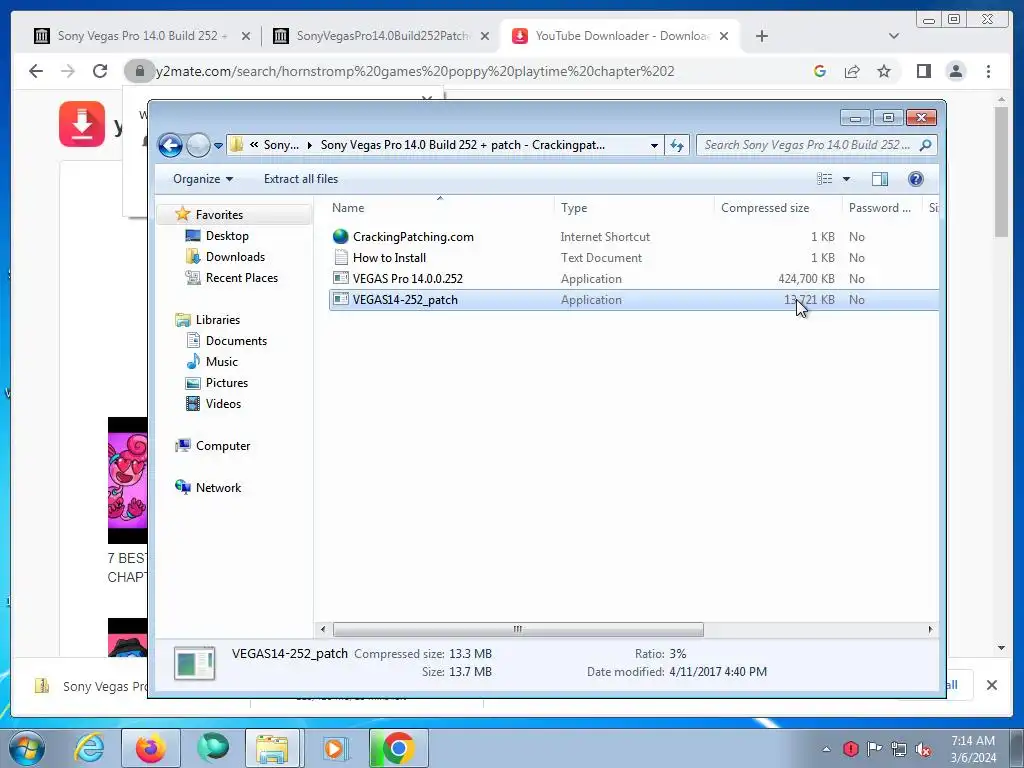Open Recent Places in navigation pane
This screenshot has width=1024, height=768.
(x=242, y=278)
